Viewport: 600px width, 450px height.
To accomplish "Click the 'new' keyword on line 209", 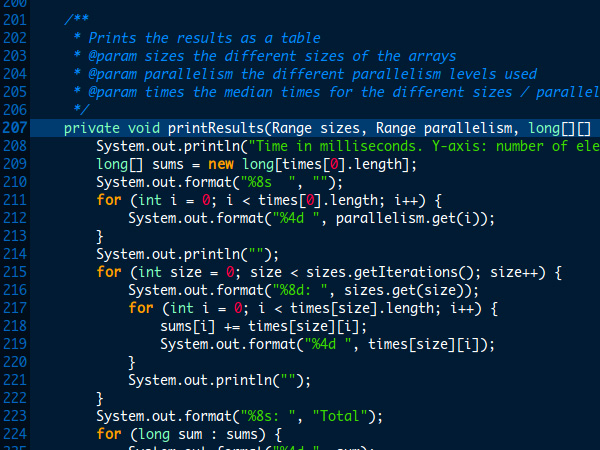I will pyautogui.click(x=221, y=164).
